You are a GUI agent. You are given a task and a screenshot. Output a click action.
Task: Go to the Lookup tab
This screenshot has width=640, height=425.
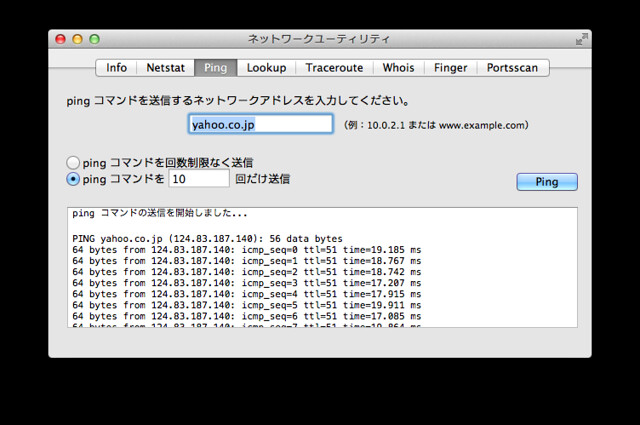266,68
